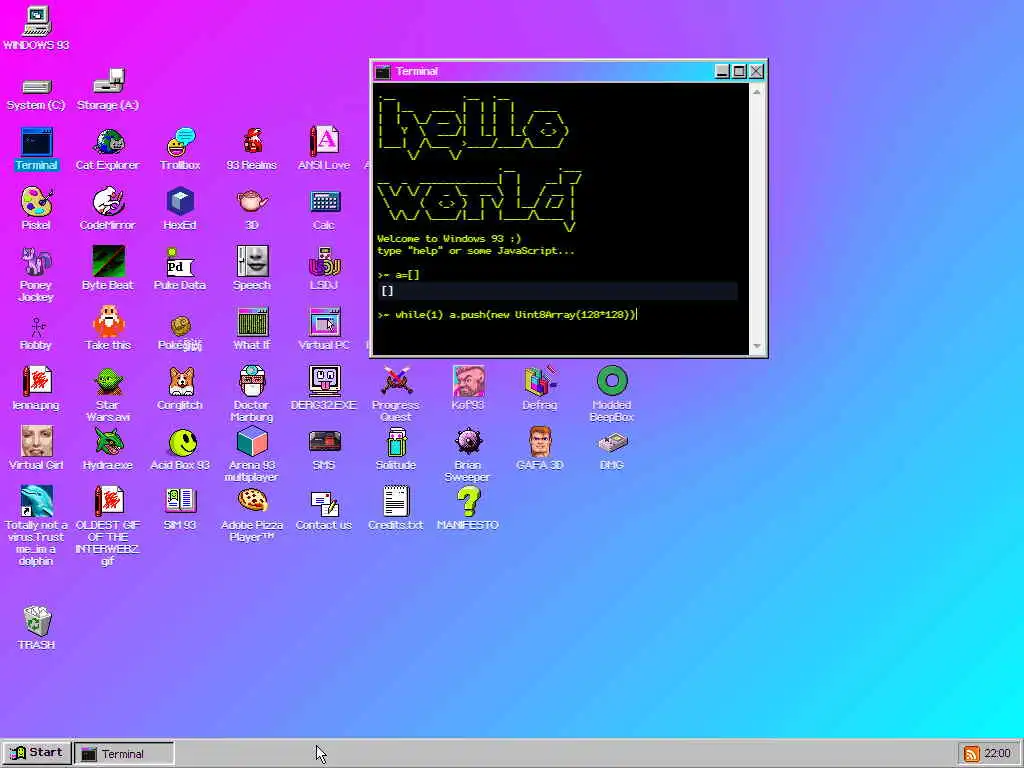Viewport: 1024px width, 768px height.
Task: Maximize the Terminal window
Action: [739, 71]
